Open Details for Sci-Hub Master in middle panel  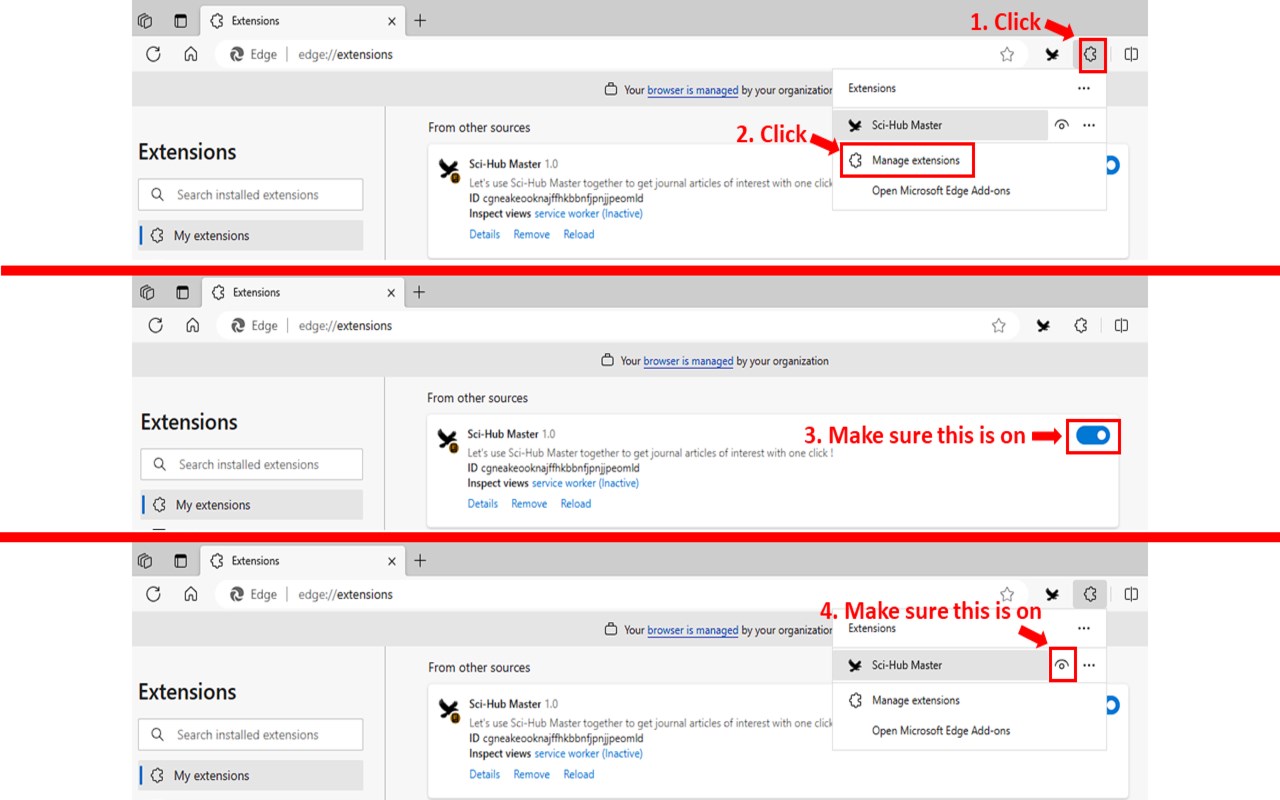(x=483, y=504)
